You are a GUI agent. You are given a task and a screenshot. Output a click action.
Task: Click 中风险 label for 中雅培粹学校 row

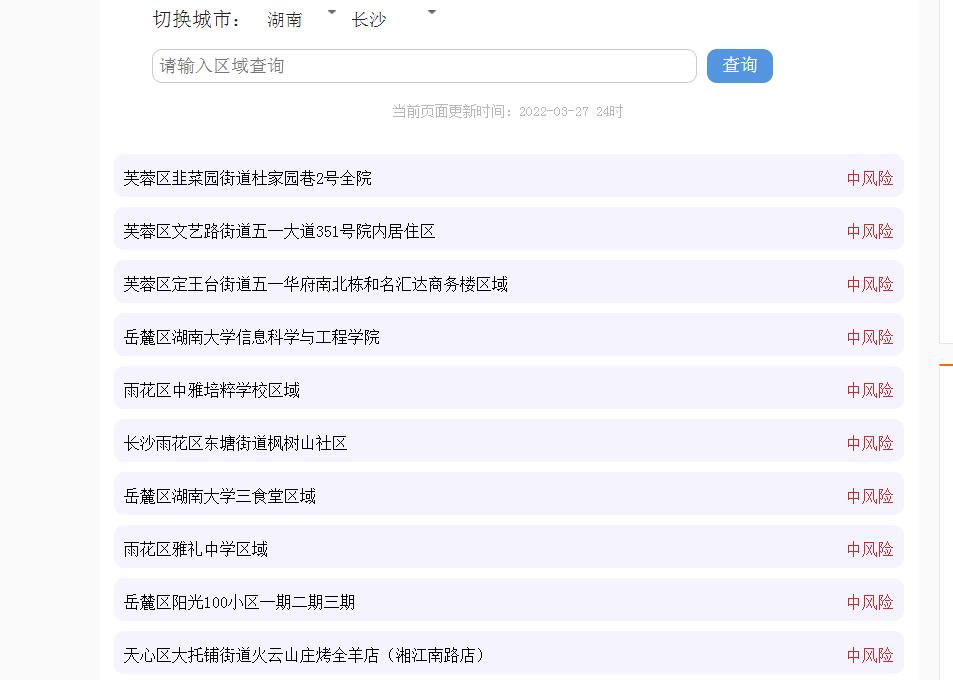coord(870,390)
